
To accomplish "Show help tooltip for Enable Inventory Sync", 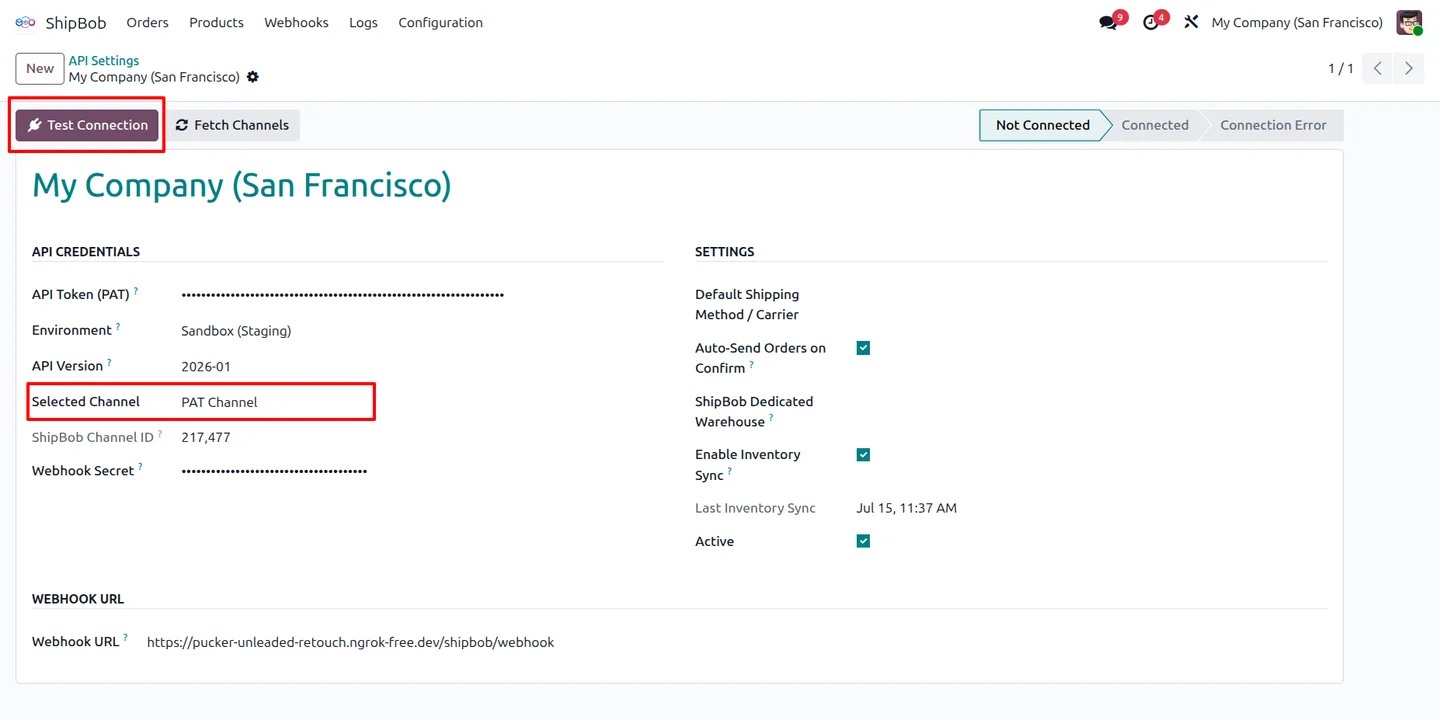I will pos(730,472).
